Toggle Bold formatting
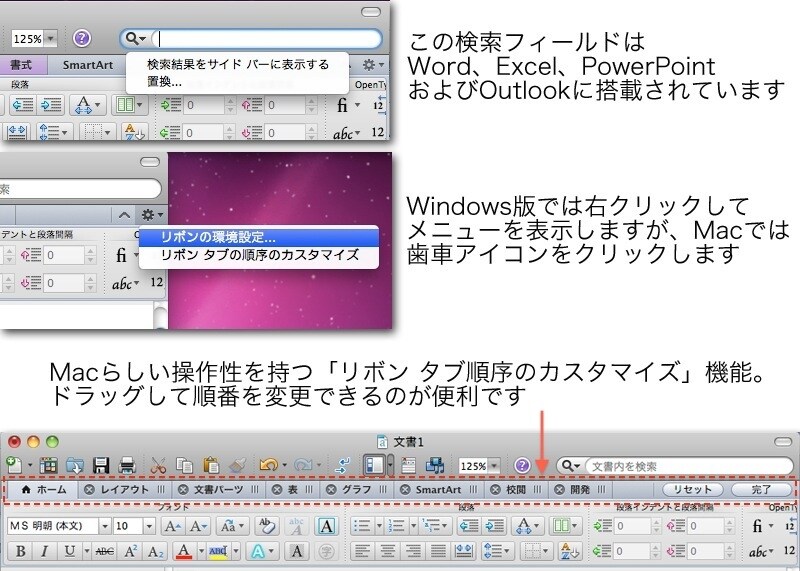The height and width of the screenshot is (571, 800). click(19, 551)
